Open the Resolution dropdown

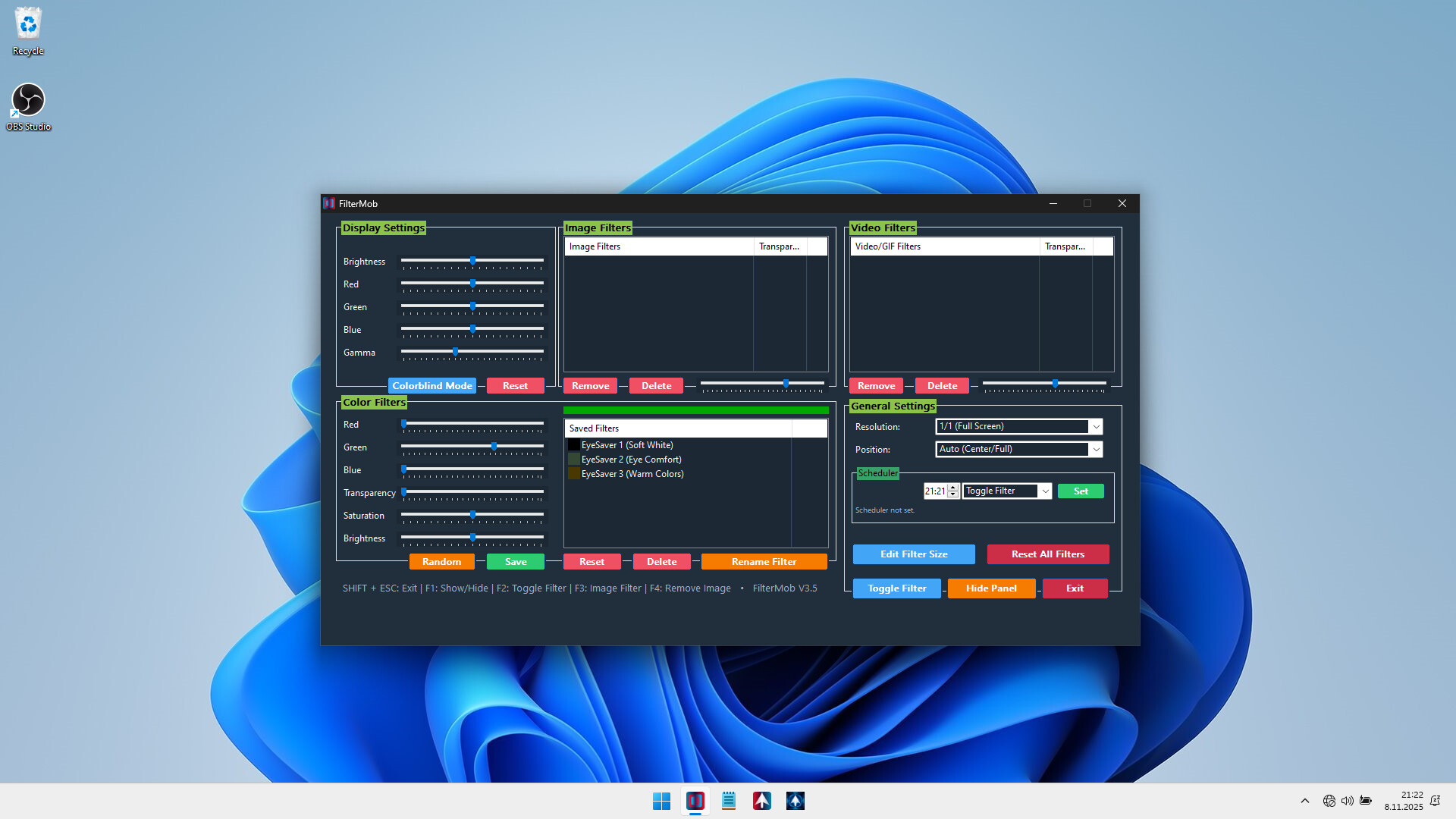point(1095,427)
